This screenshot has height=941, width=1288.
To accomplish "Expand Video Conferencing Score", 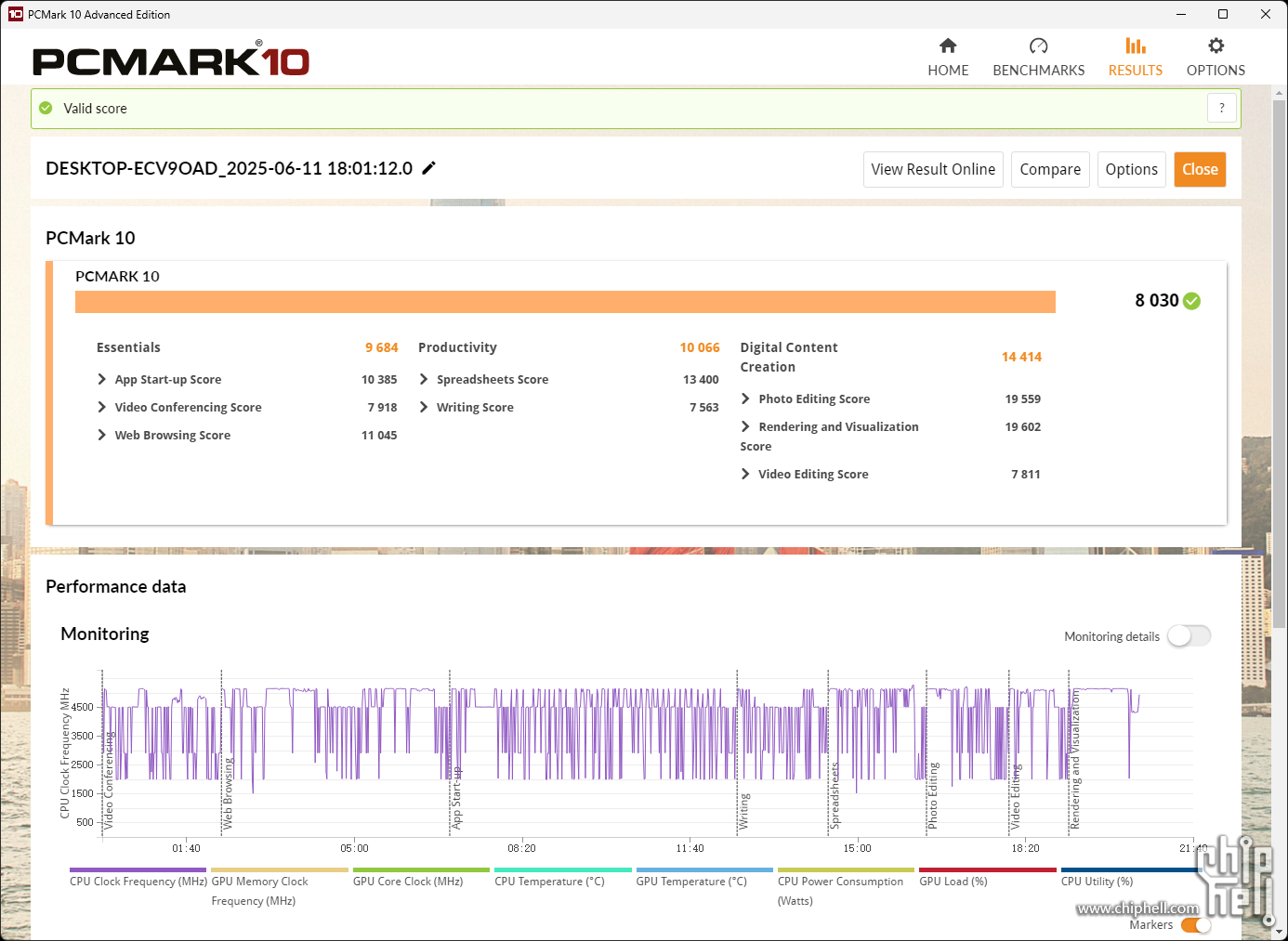I will tap(102, 407).
